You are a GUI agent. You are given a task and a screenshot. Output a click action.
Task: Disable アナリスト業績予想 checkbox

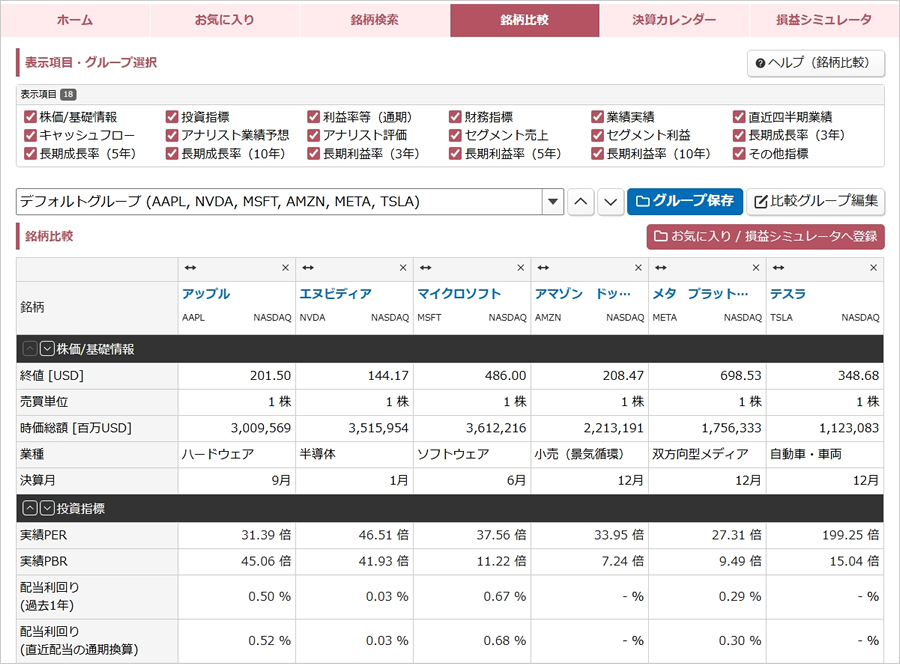pyautogui.click(x=172, y=135)
